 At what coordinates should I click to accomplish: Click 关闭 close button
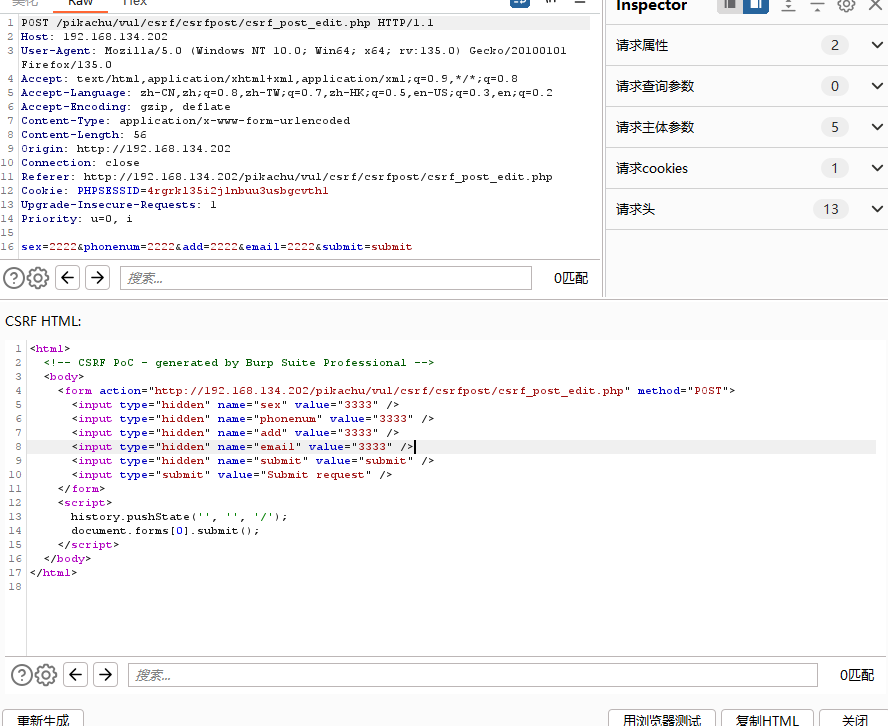click(x=855, y=719)
